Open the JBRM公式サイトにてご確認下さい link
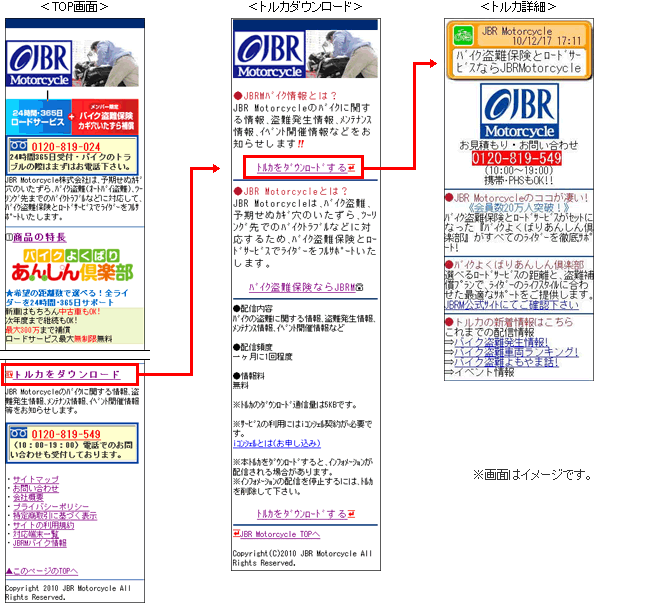The width and height of the screenshot is (672, 603). [512, 305]
